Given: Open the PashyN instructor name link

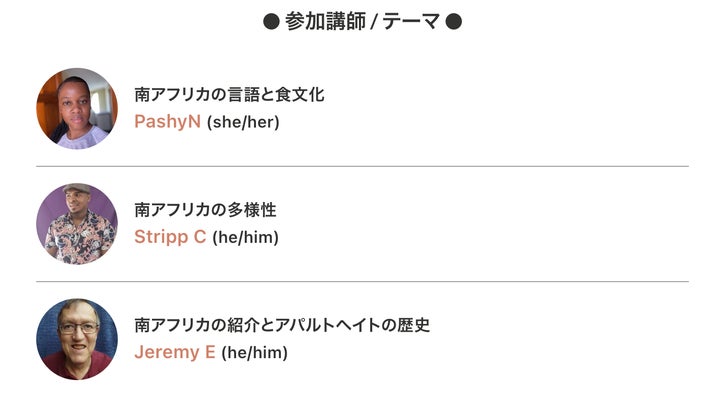Looking at the screenshot, I should 167,122.
